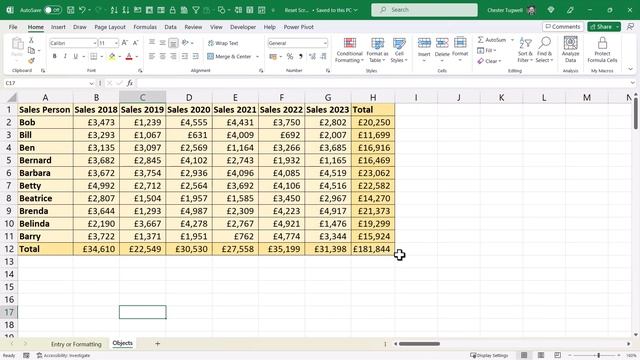This screenshot has width=640, height=360.
Task: Click Protect Formula Cells macro
Action: click(602, 50)
